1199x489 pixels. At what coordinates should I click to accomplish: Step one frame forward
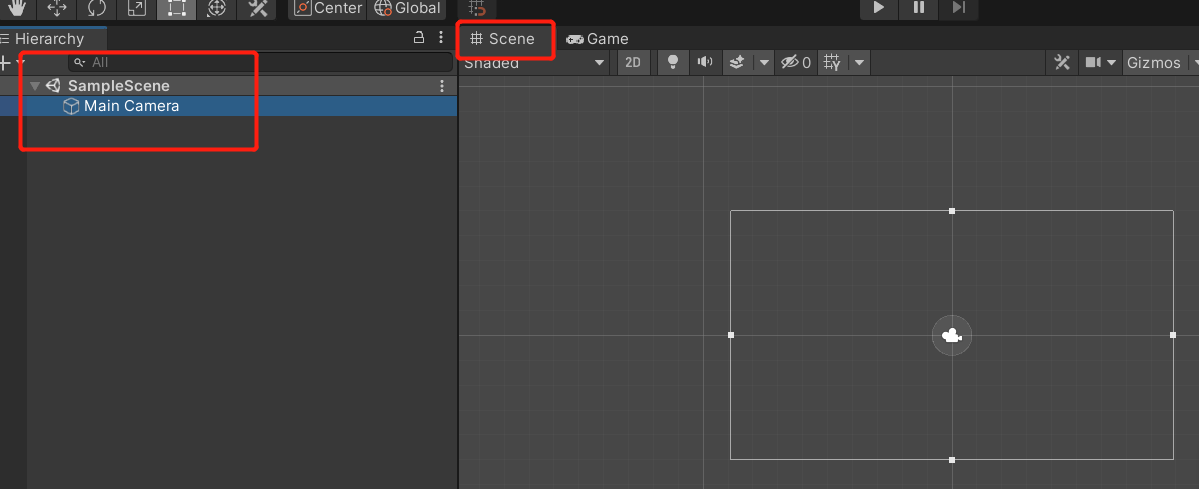tap(959, 8)
